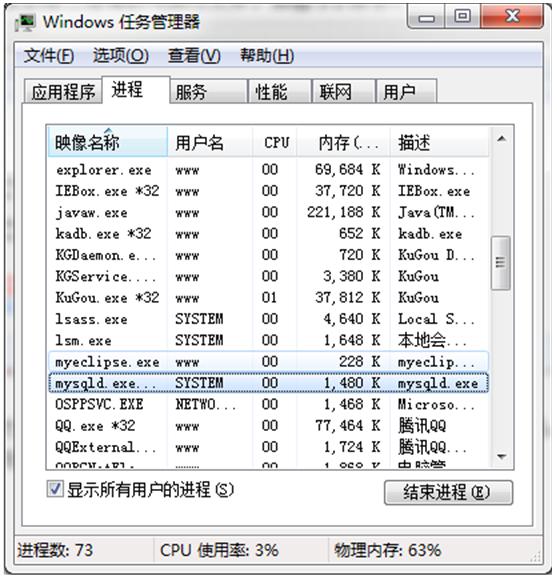557x580 pixels.
Task: Select the mysqld.exe... process row
Action: pos(269,383)
